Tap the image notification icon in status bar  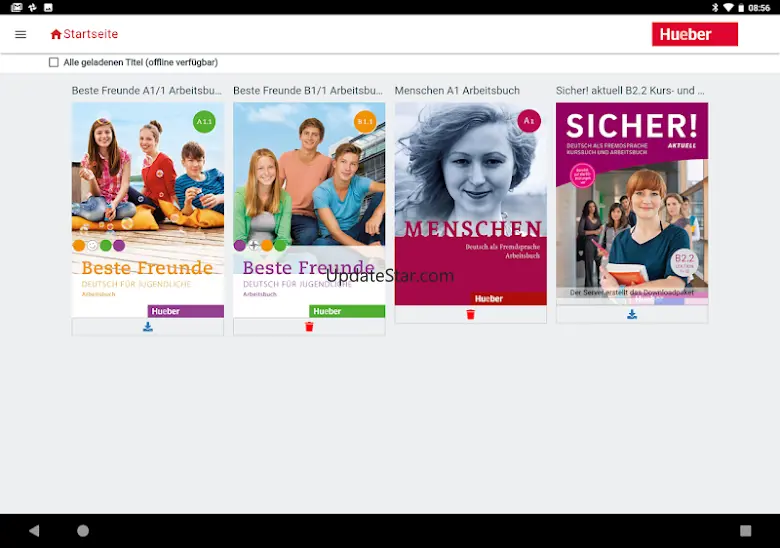coord(48,7)
